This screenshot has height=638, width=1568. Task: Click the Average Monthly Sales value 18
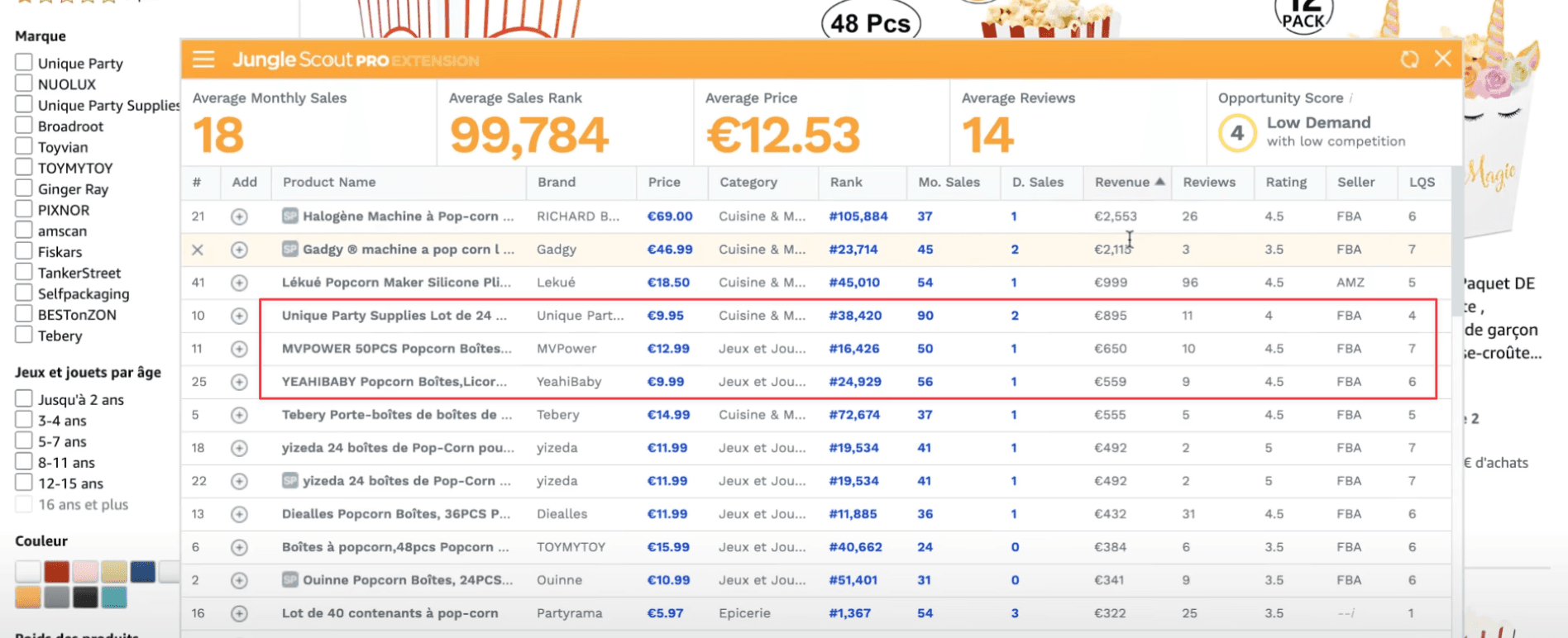click(x=218, y=136)
